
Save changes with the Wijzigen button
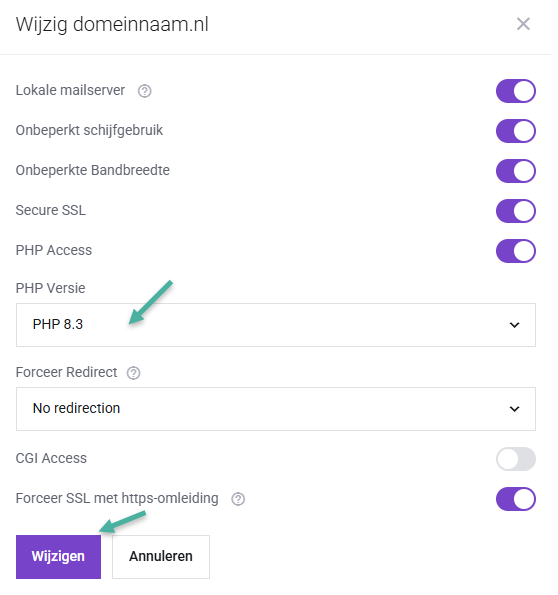[x=58, y=557]
